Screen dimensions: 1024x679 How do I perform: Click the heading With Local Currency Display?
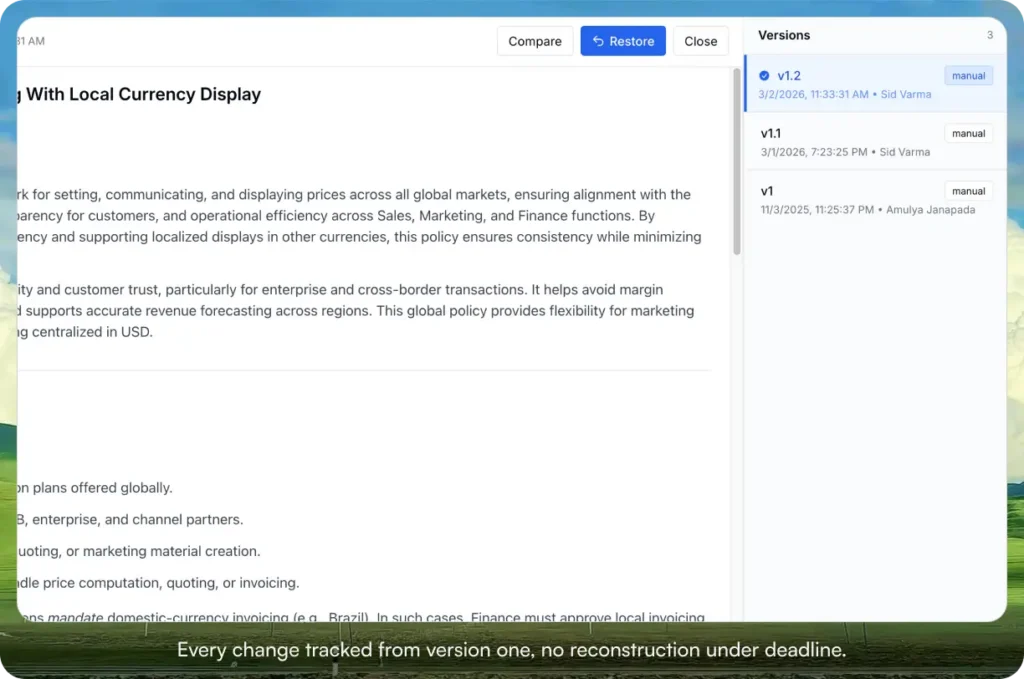(x=143, y=94)
